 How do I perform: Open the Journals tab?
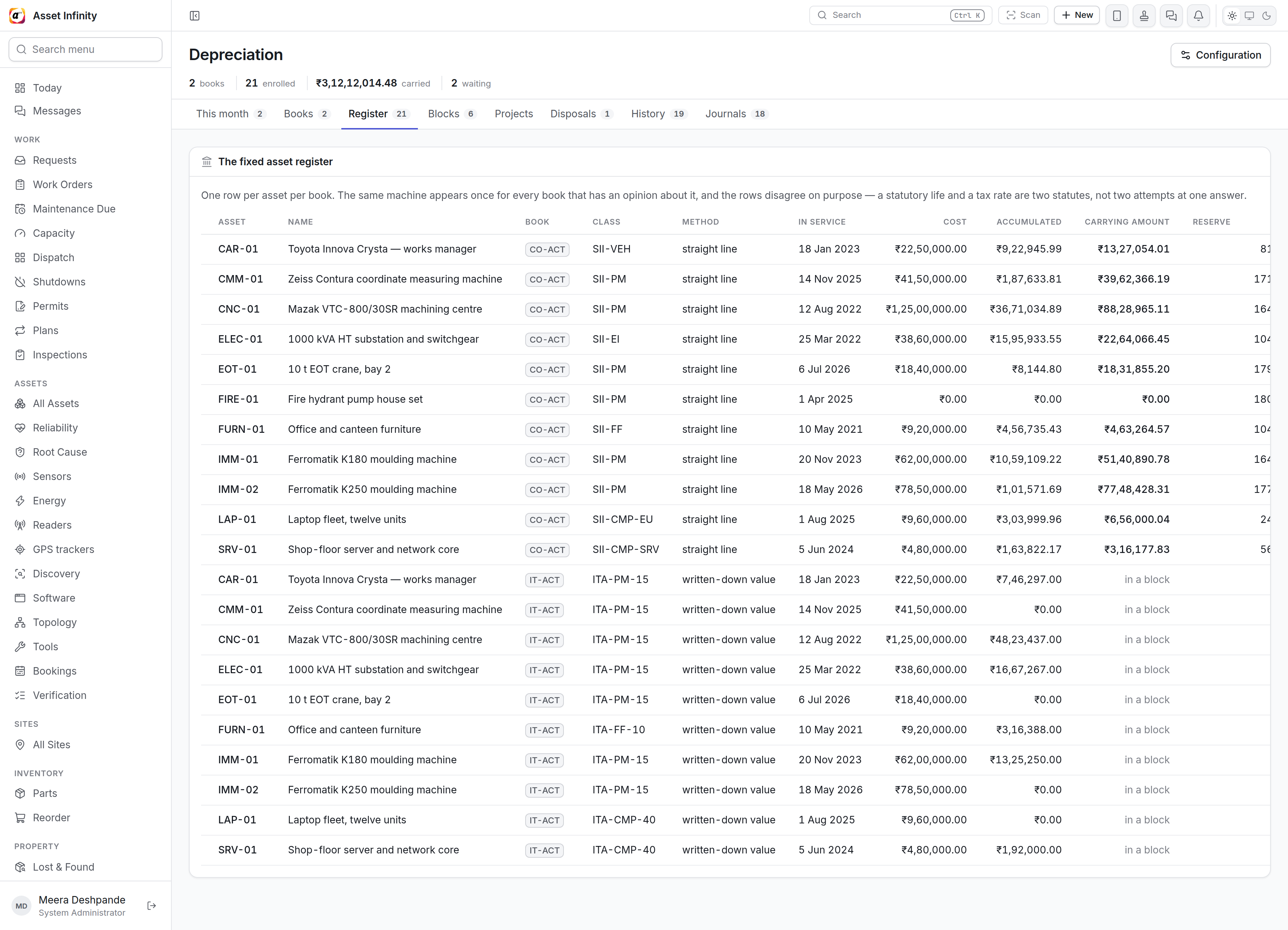pos(737,114)
